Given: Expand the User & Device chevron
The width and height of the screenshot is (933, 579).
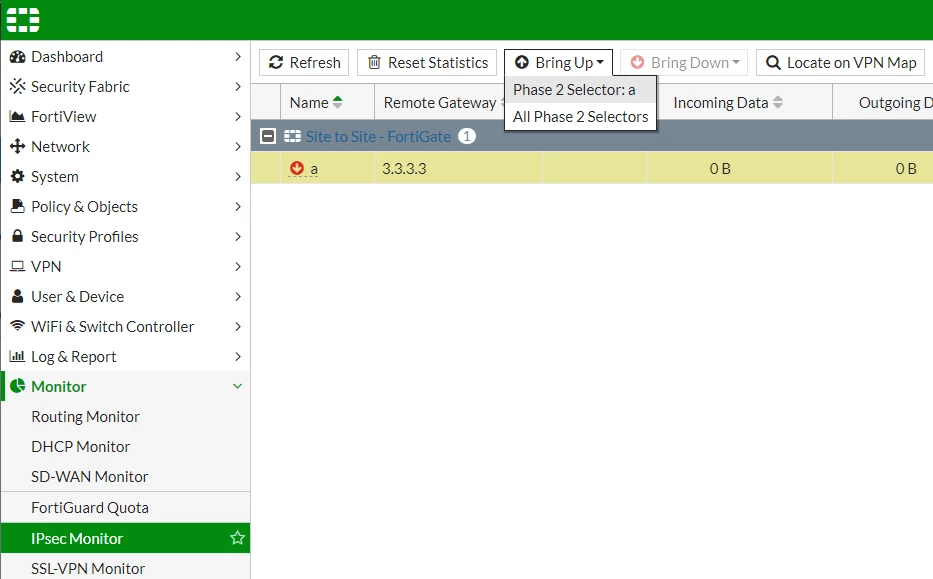Looking at the screenshot, I should pyautogui.click(x=238, y=296).
